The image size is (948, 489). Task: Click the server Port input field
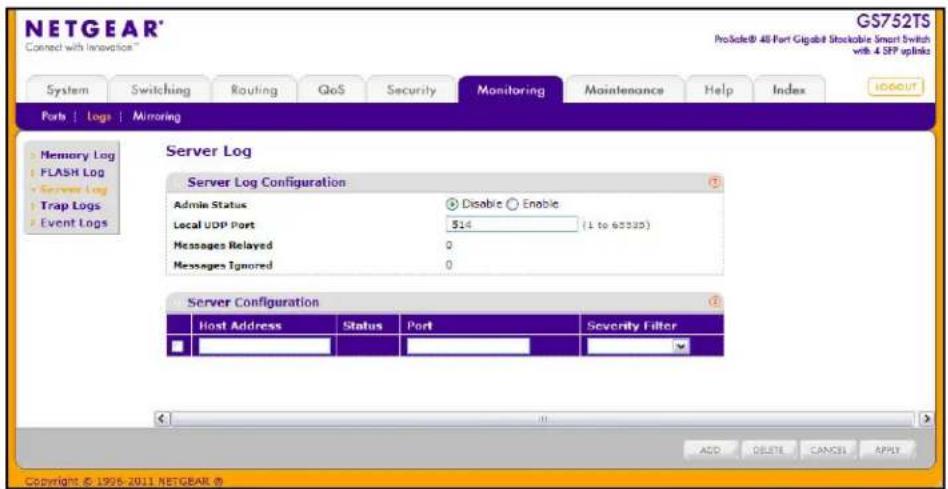tap(468, 346)
